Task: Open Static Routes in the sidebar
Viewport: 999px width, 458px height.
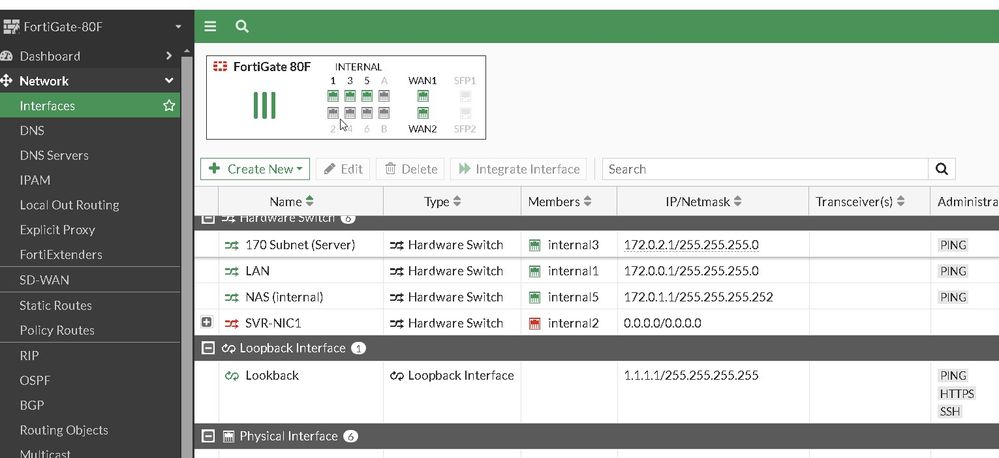Action: pos(56,305)
